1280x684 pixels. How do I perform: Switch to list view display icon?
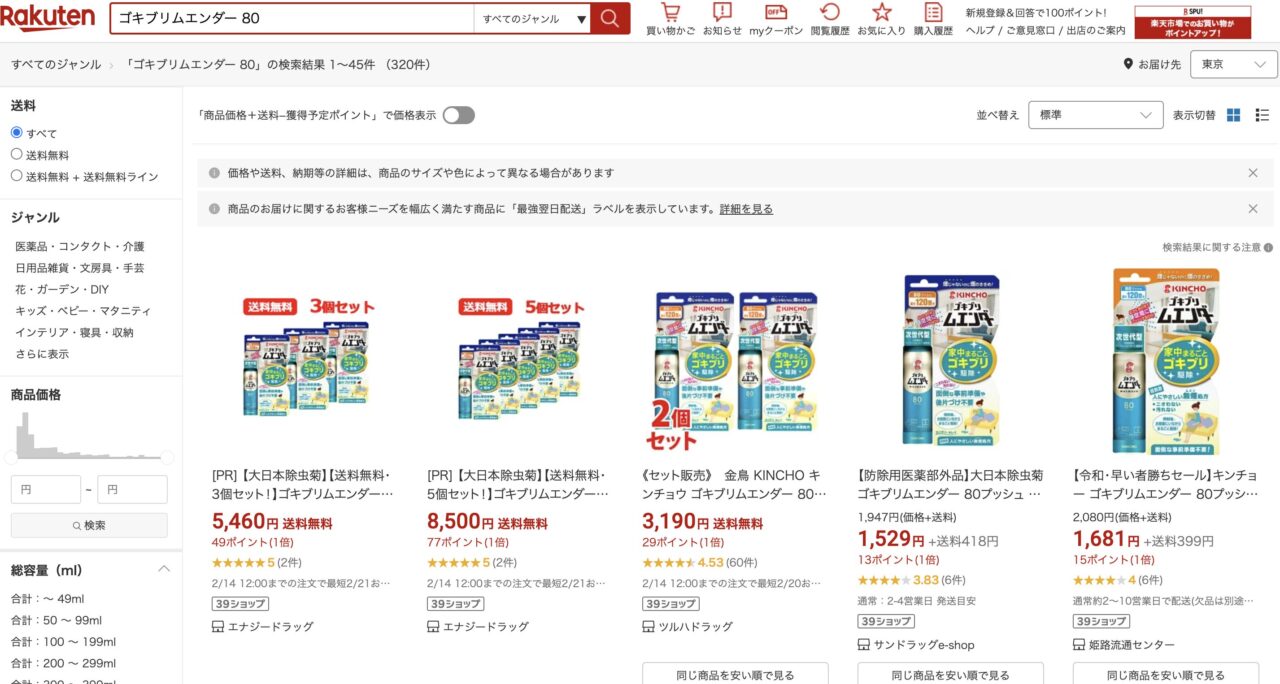click(x=1262, y=115)
